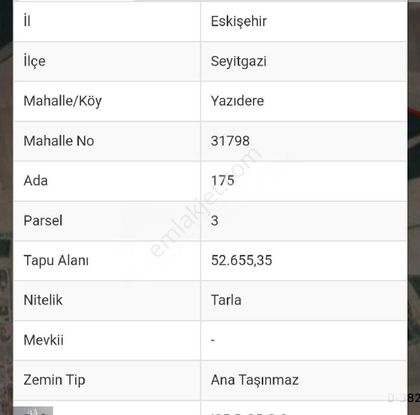
Task: Select the Ada value 175
Action: point(223,181)
